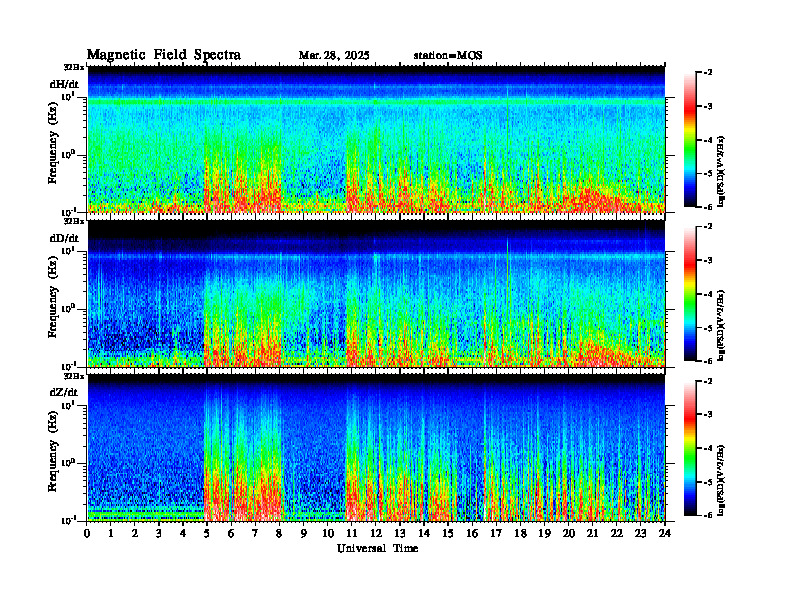
Task: Select the dZ/dt panel label
Action: 64,392
